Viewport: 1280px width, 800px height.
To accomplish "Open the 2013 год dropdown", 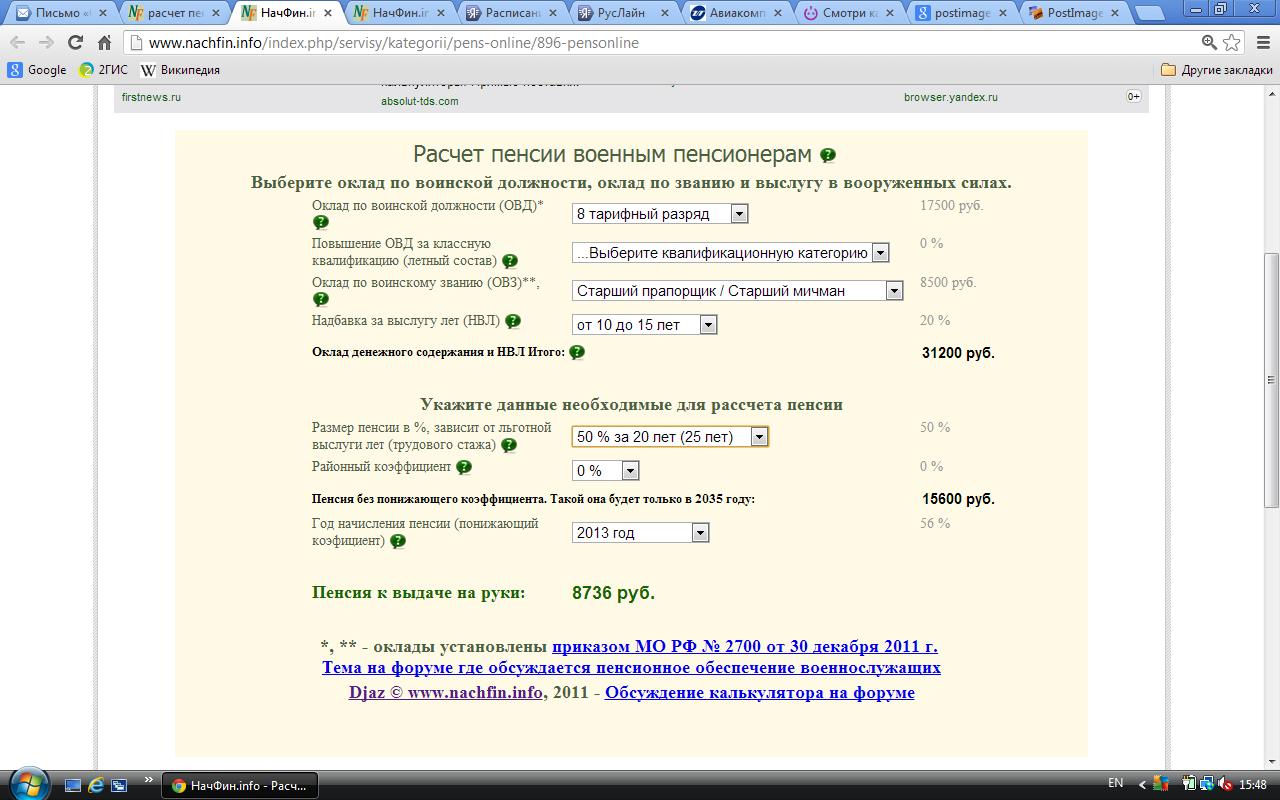I will pos(640,533).
